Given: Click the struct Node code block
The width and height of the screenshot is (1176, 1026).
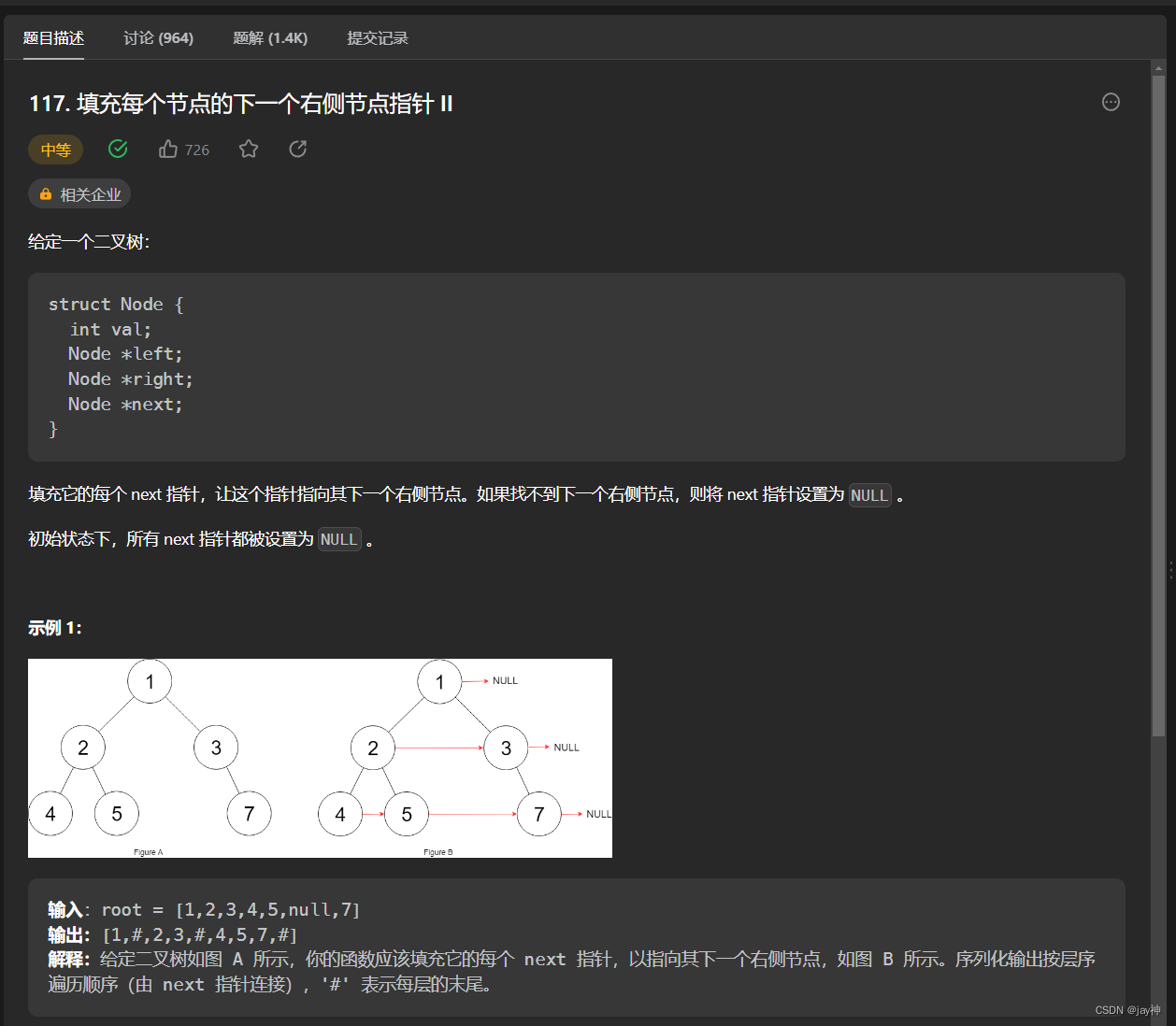Looking at the screenshot, I should [x=576, y=367].
